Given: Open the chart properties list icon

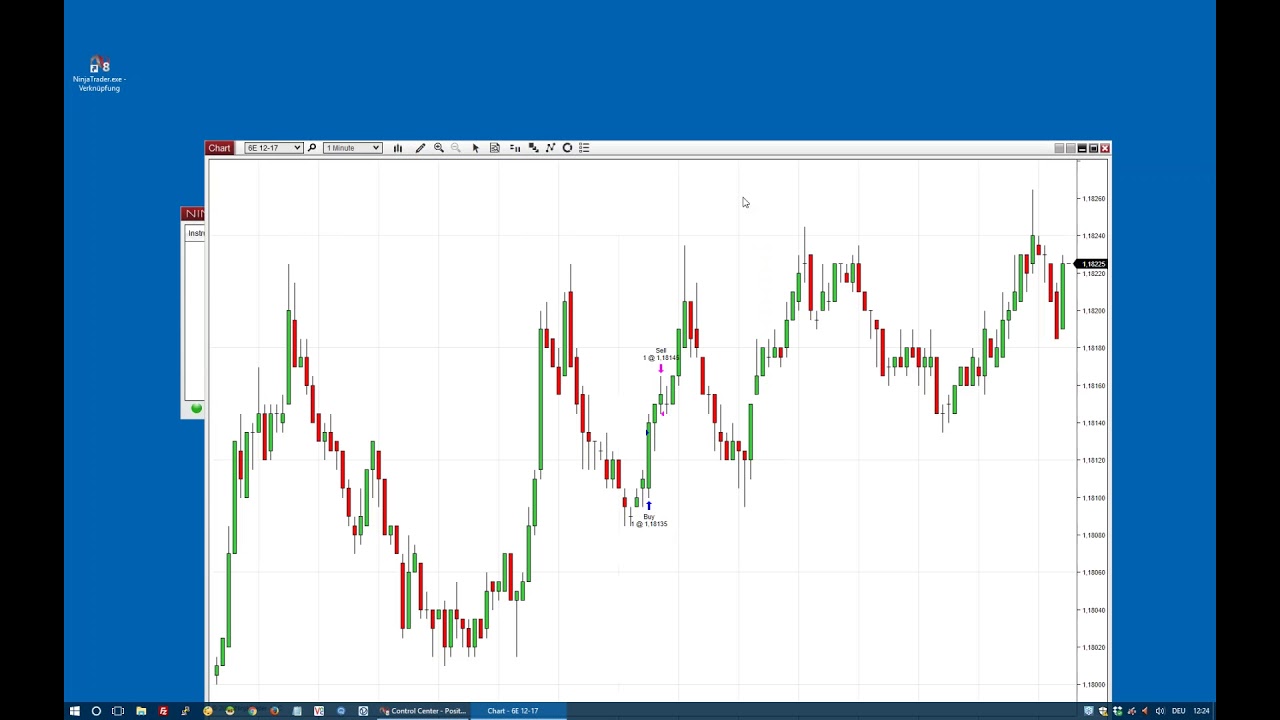Looking at the screenshot, I should 584,148.
